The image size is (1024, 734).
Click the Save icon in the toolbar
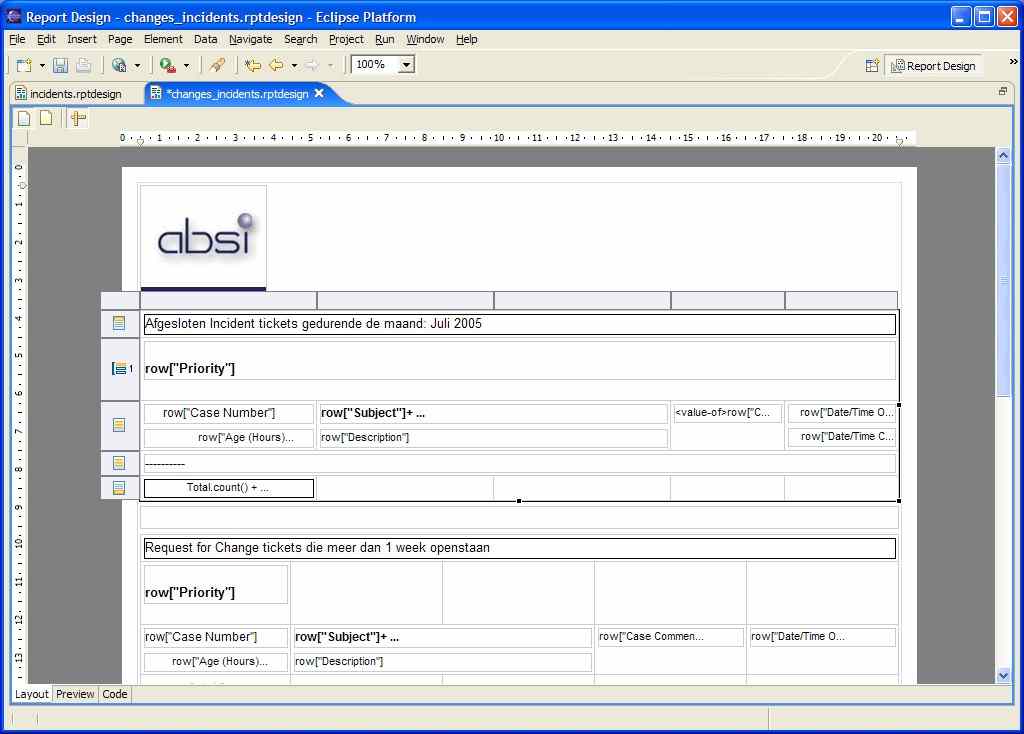(x=60, y=65)
